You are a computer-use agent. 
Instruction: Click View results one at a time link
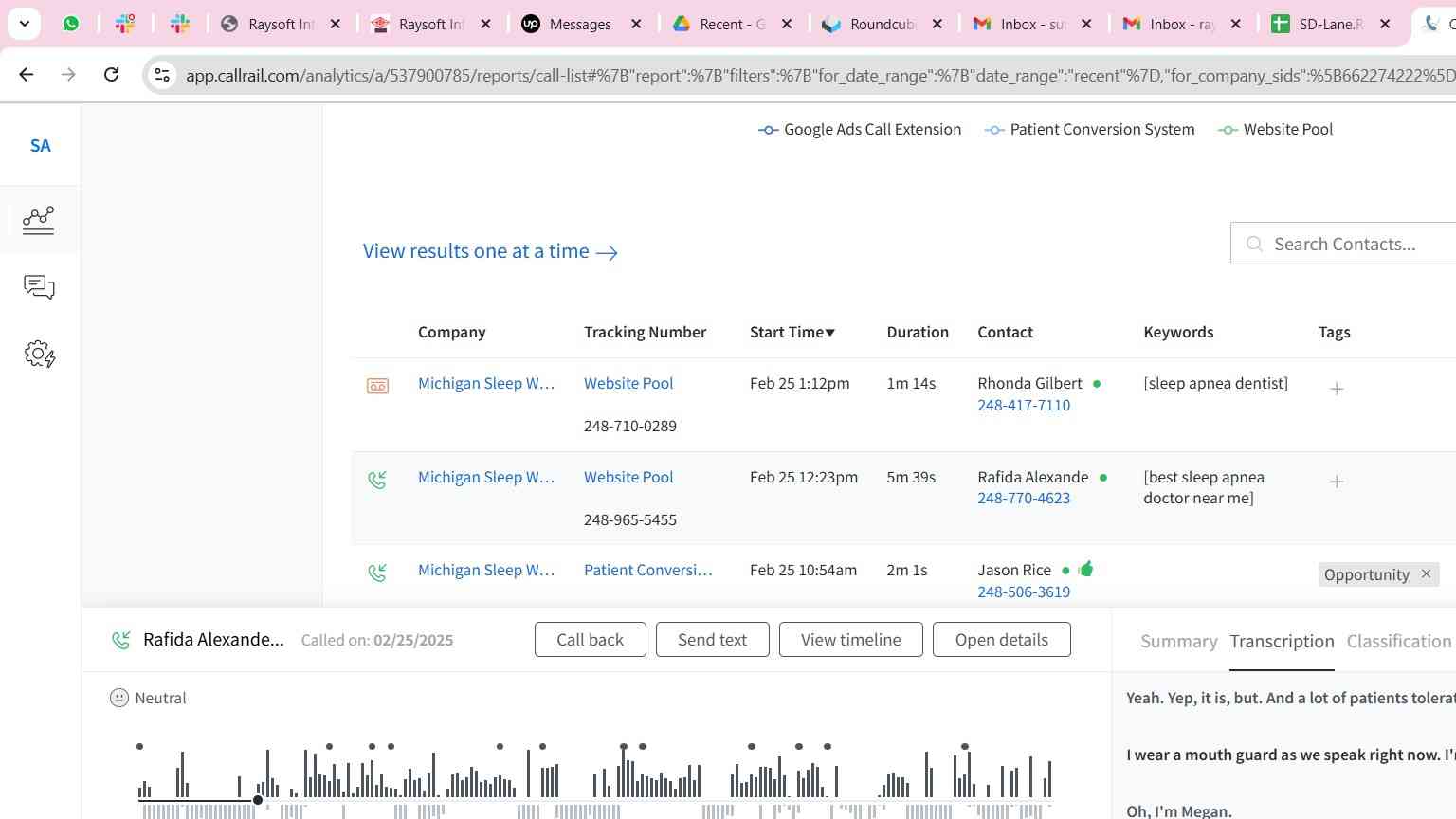(490, 251)
